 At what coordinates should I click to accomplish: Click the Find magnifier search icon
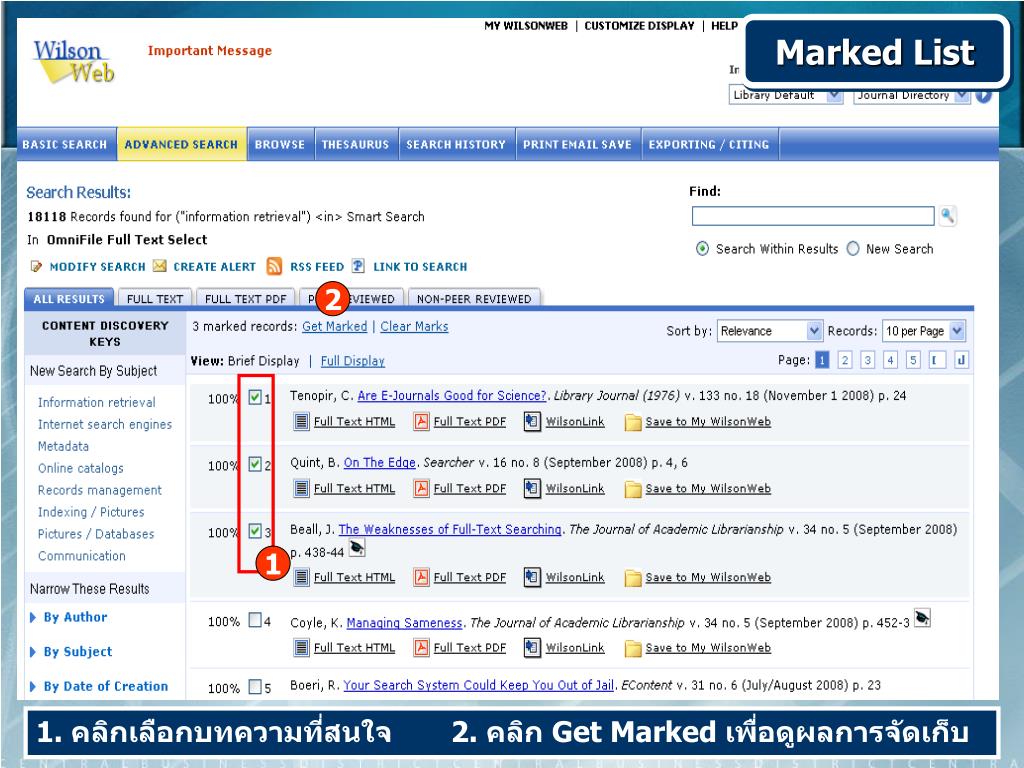tap(948, 216)
